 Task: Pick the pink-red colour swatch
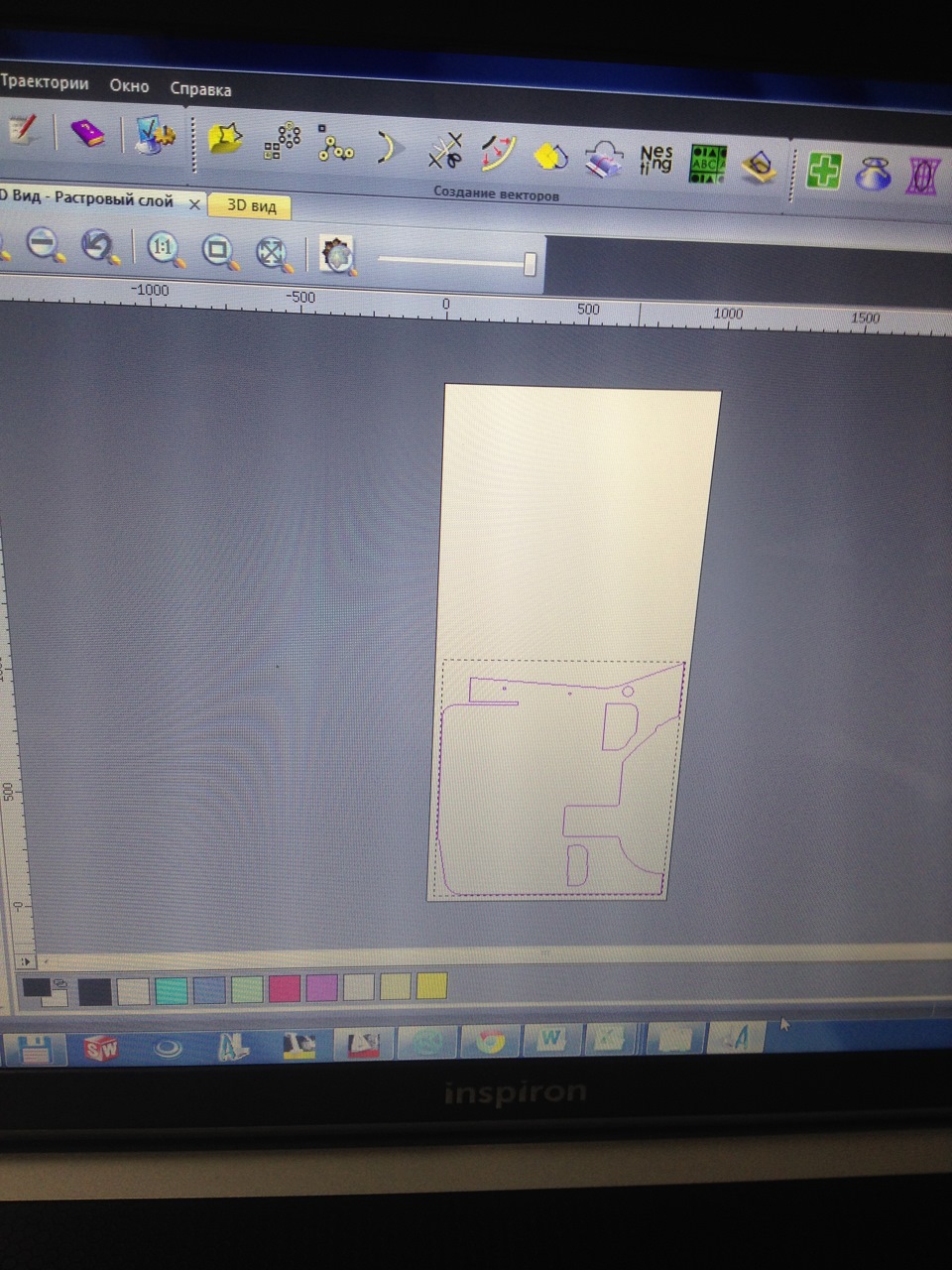[x=285, y=988]
